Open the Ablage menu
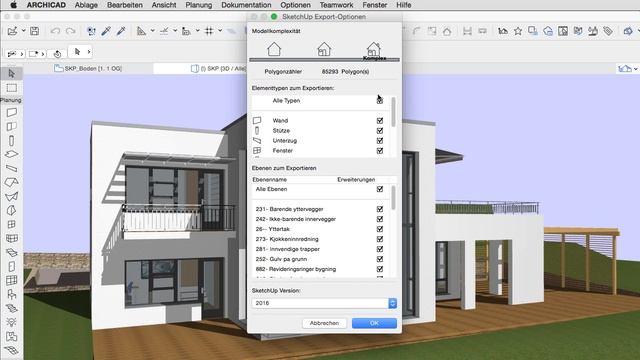Image resolution: width=640 pixels, height=360 pixels. 86,5
